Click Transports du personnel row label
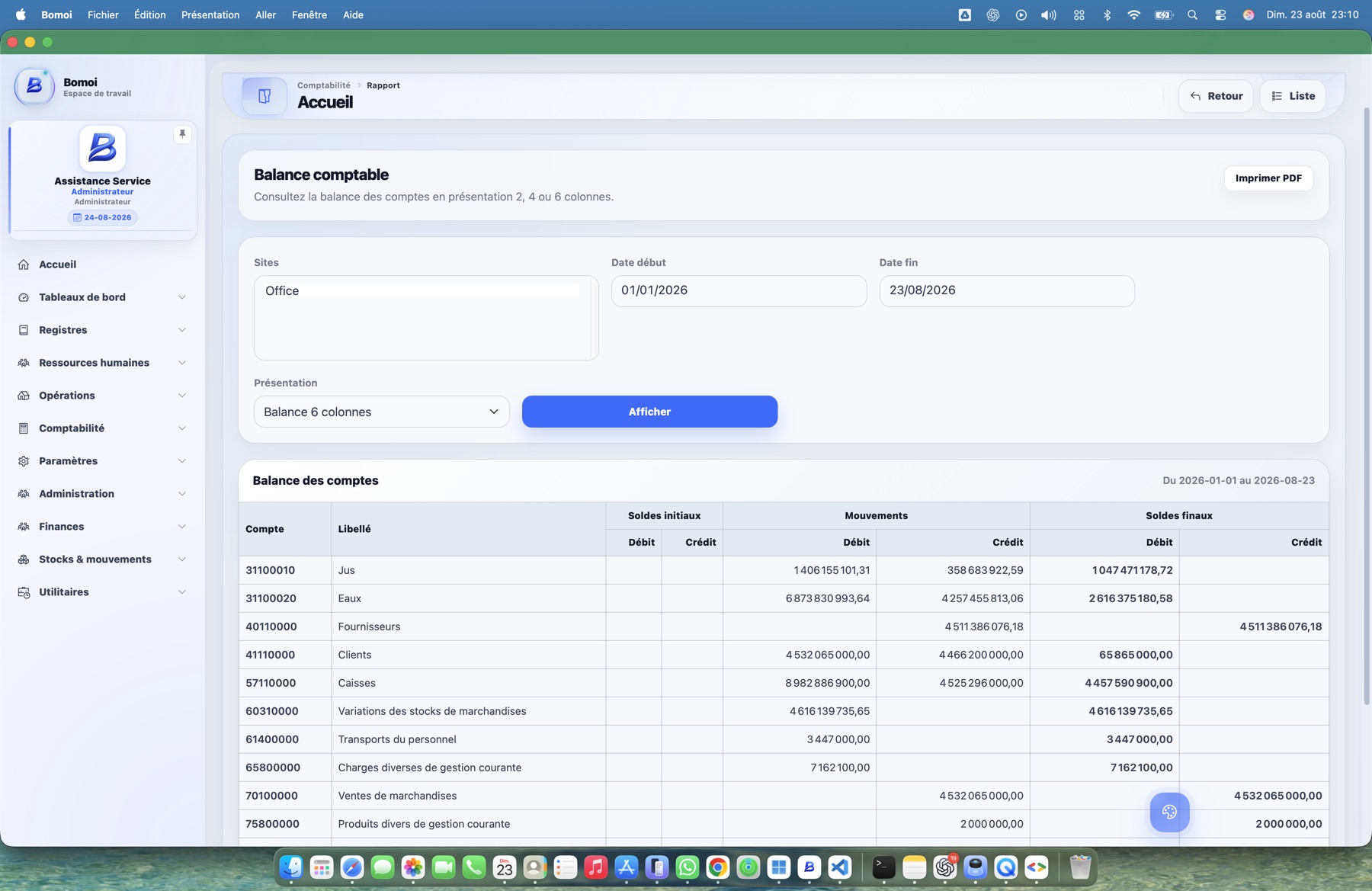The height and width of the screenshot is (891, 1372). (397, 739)
